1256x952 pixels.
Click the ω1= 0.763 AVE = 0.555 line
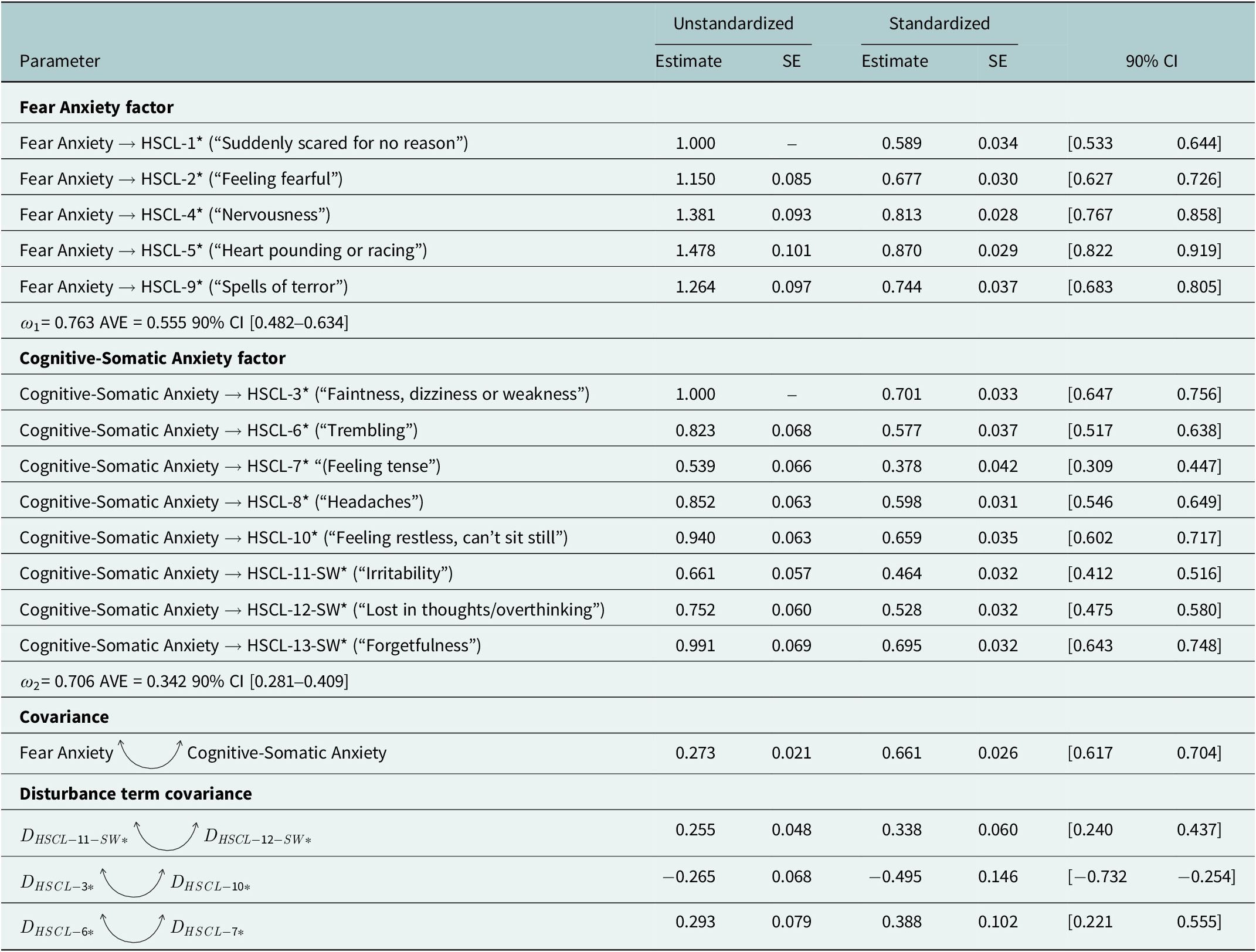tap(184, 322)
